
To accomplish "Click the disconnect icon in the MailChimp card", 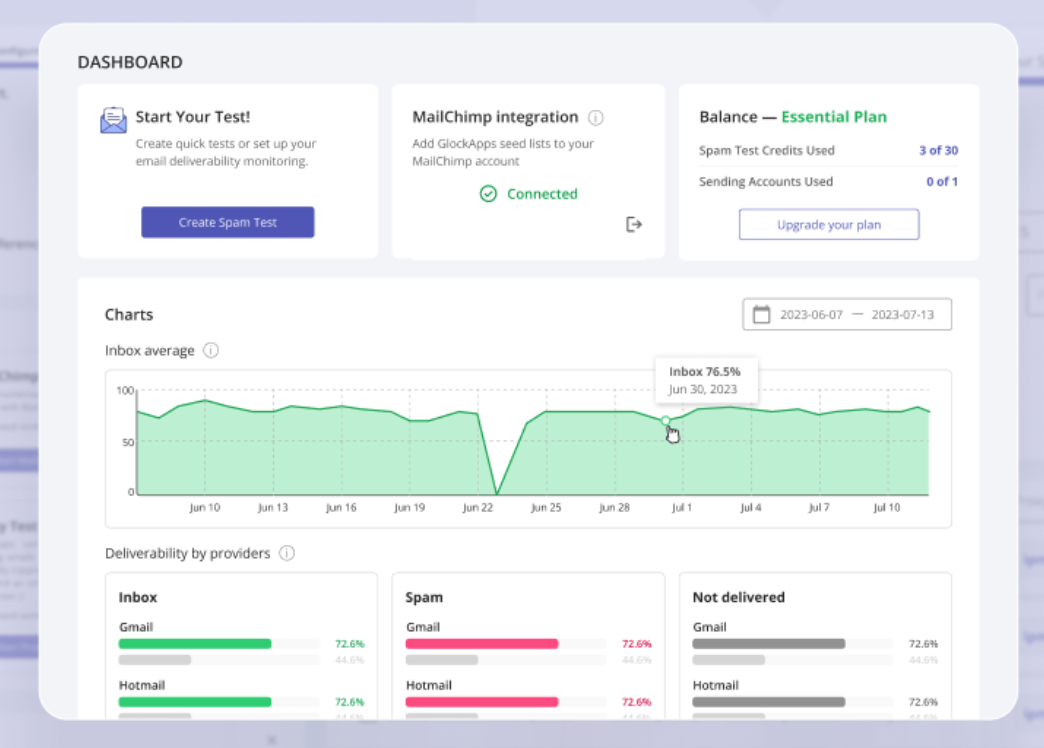I will pyautogui.click(x=634, y=224).
